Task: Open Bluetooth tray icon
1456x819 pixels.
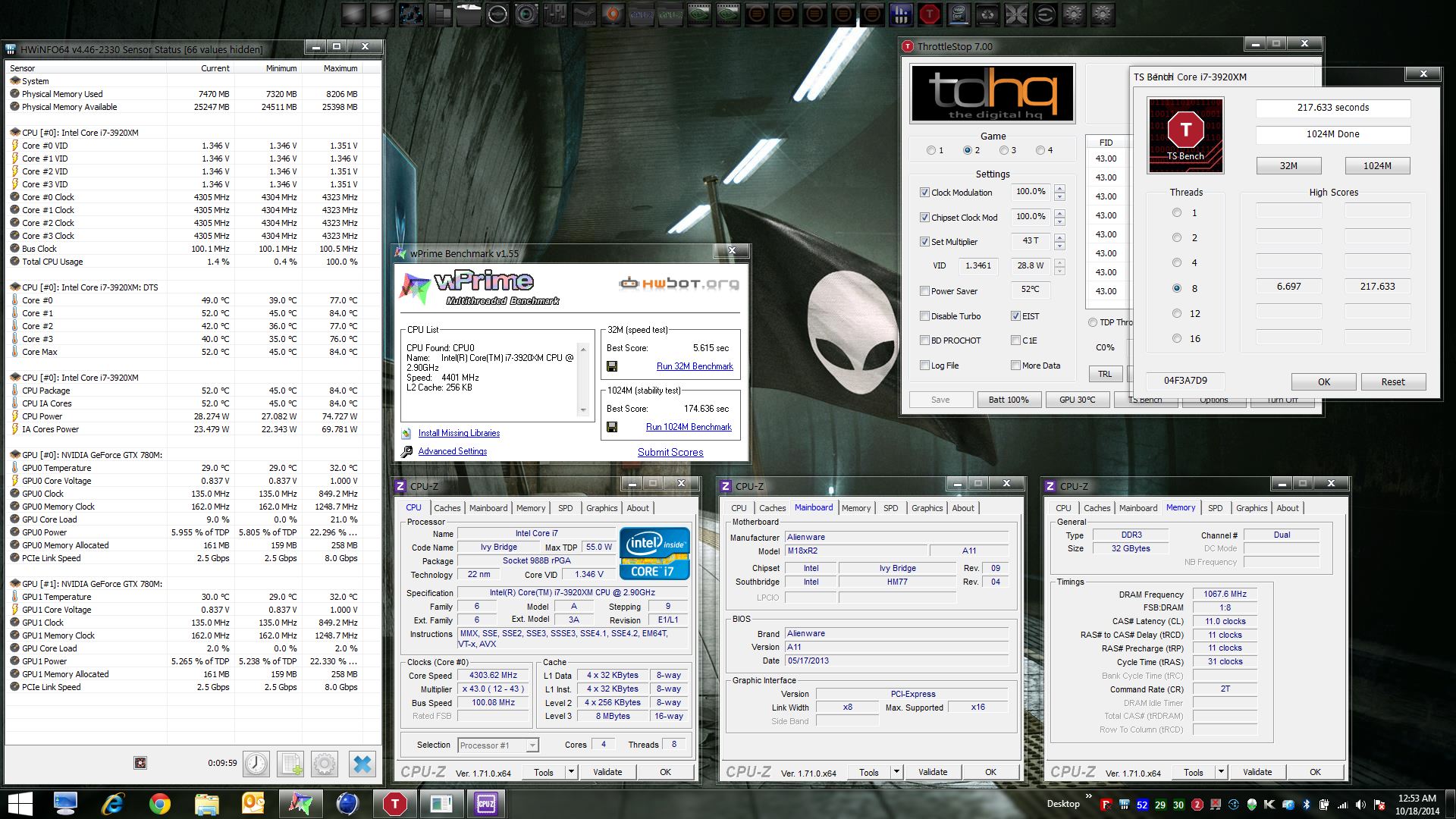Action: 1307,805
